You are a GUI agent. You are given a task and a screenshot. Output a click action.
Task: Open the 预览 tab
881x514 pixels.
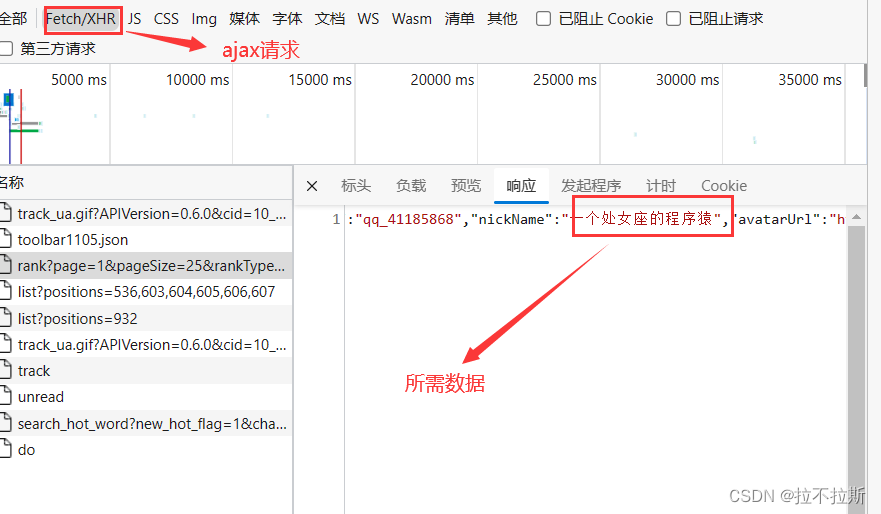pos(466,186)
